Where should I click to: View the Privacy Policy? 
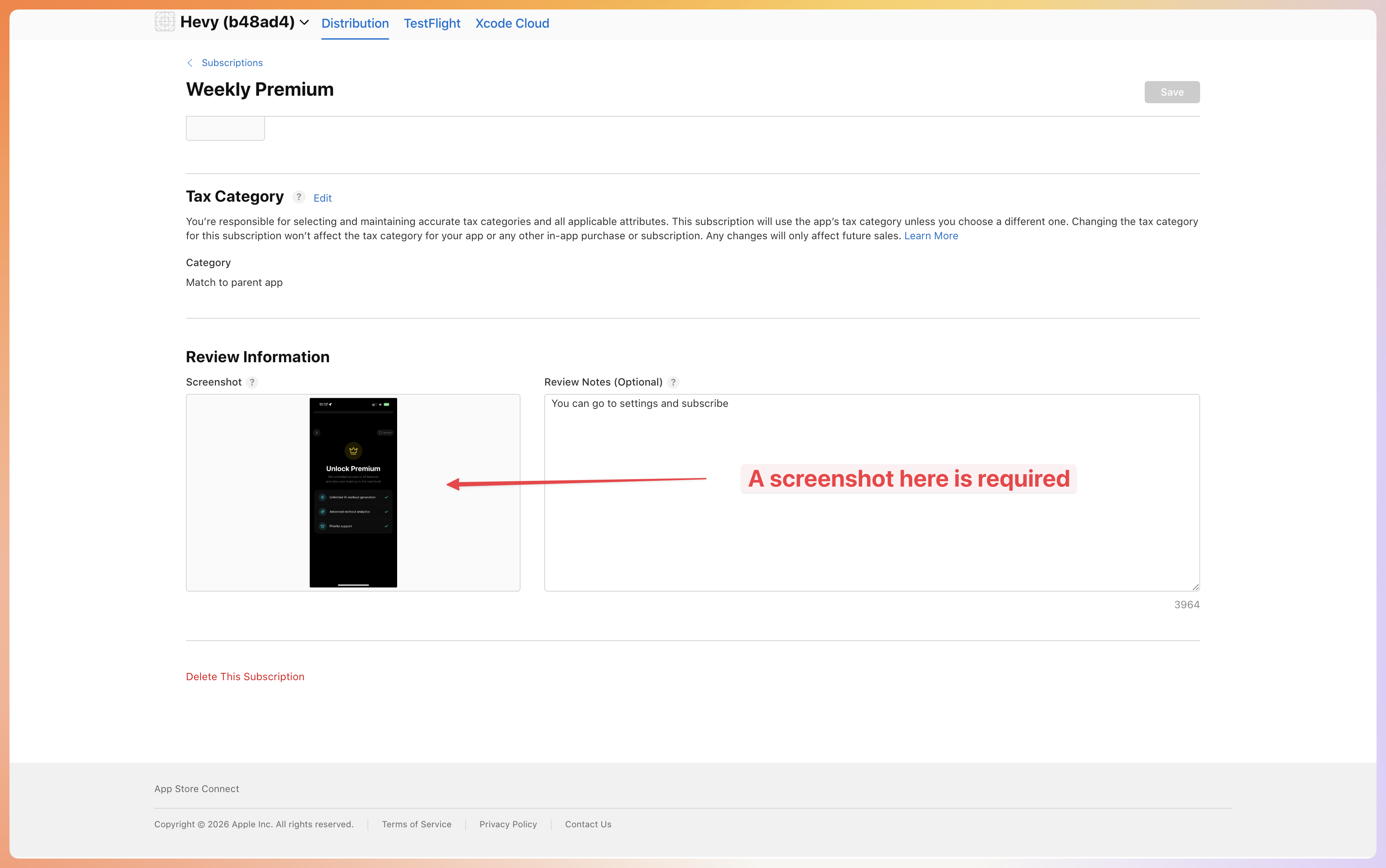tap(507, 824)
